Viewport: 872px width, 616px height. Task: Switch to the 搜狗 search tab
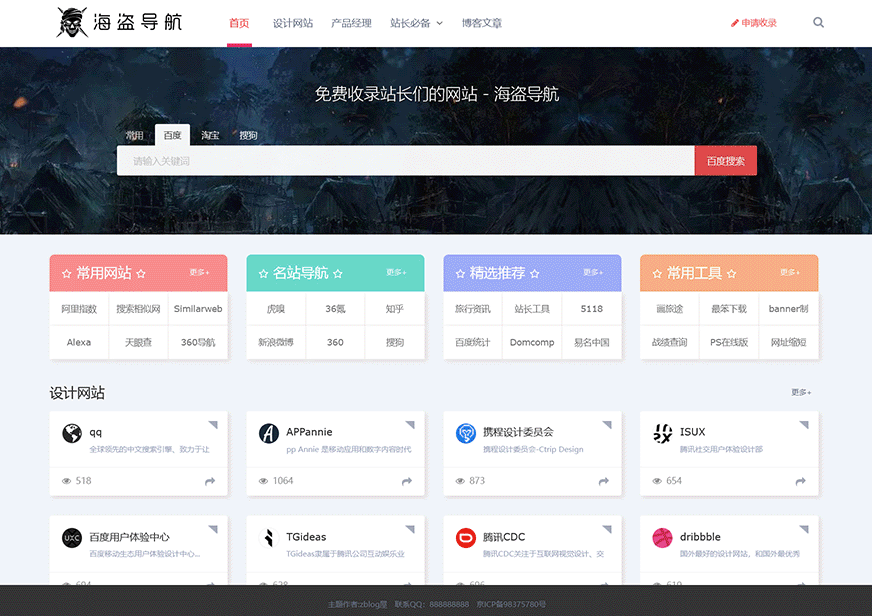coord(246,135)
